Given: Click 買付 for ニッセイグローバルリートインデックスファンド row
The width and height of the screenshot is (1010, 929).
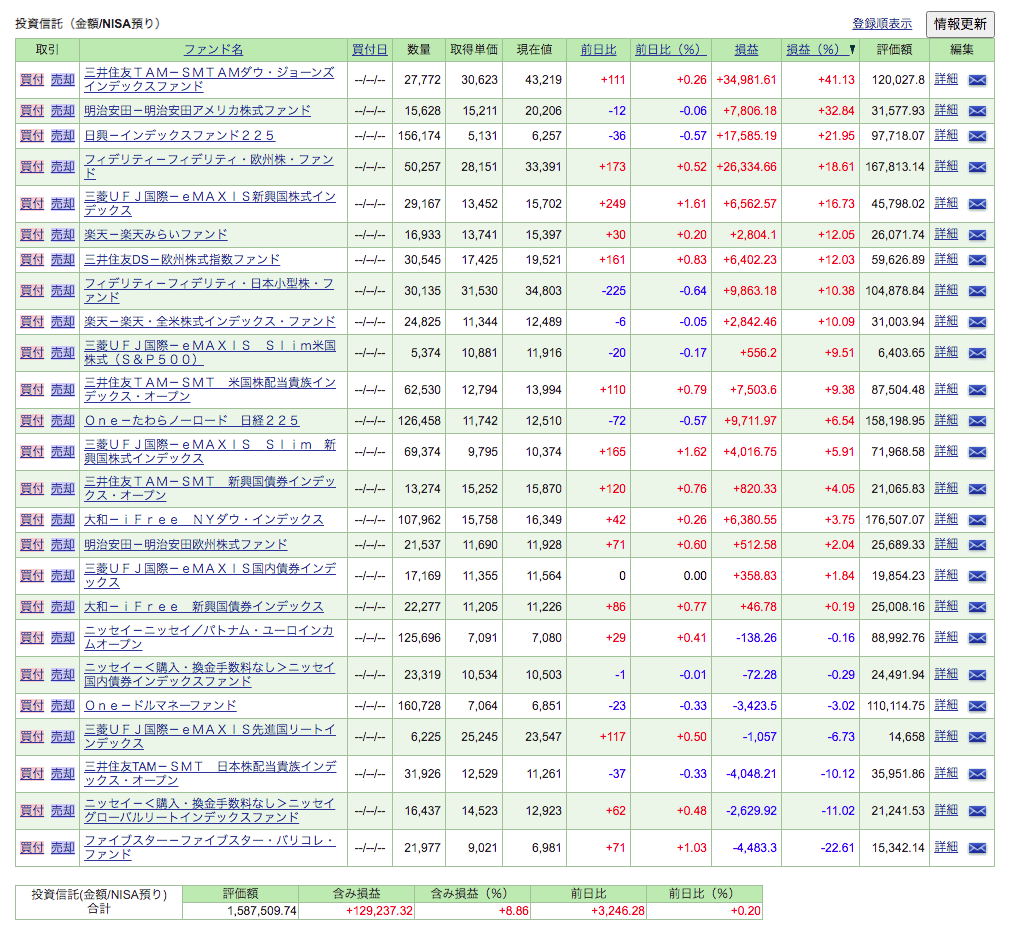Looking at the screenshot, I should [x=32, y=811].
